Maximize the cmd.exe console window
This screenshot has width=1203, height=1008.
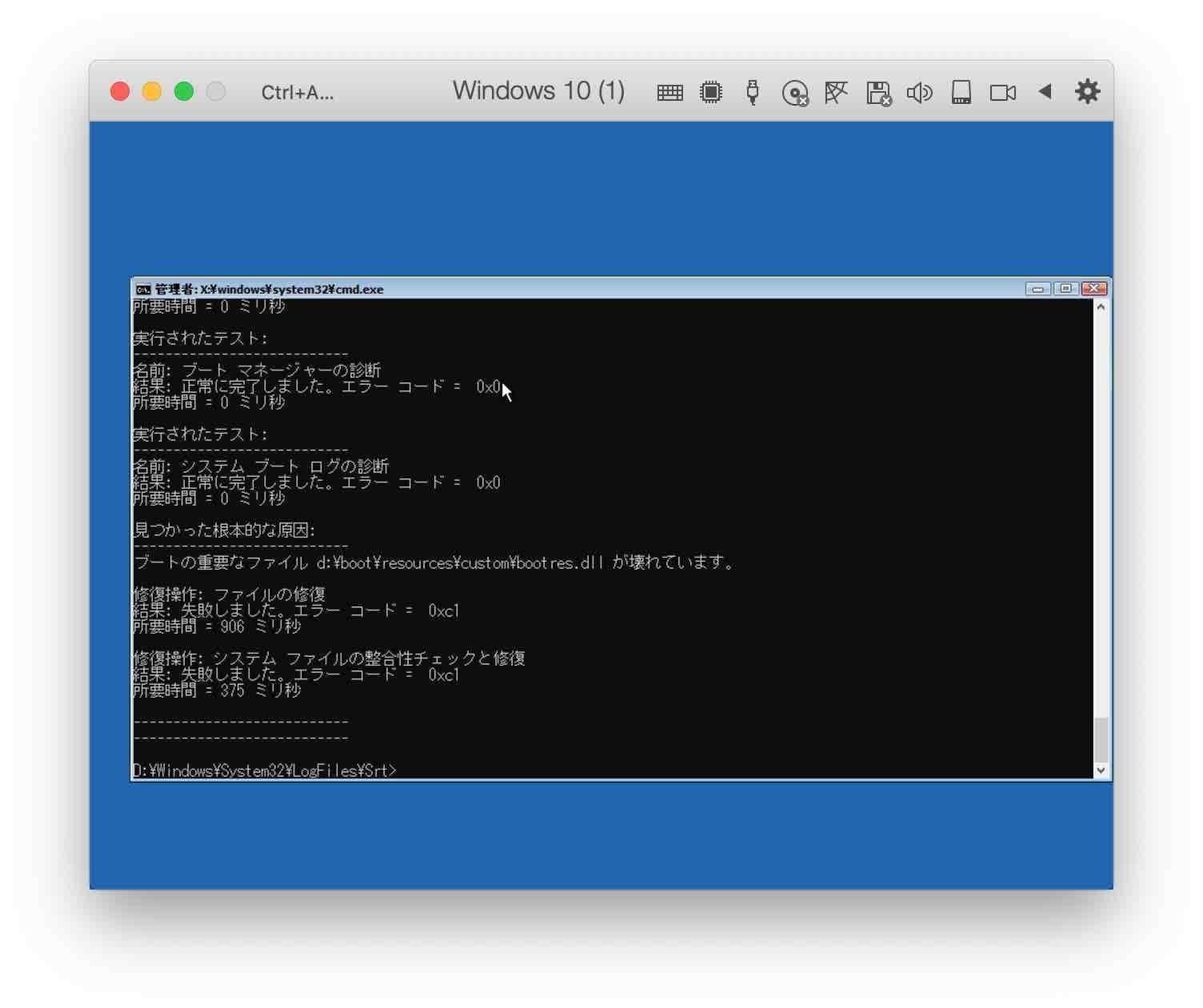(1065, 289)
